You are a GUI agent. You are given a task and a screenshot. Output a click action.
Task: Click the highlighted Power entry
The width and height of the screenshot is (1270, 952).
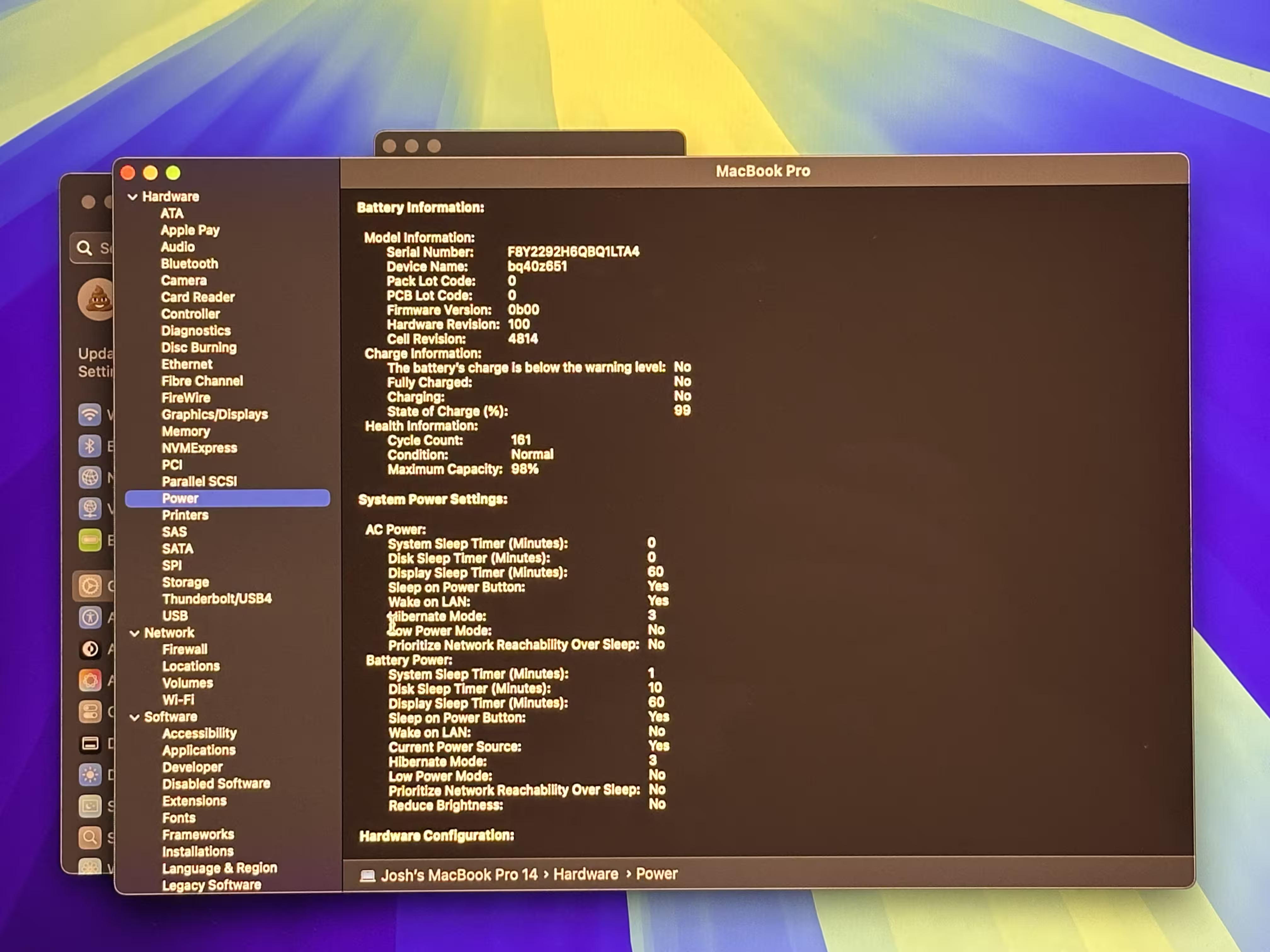coord(227,498)
